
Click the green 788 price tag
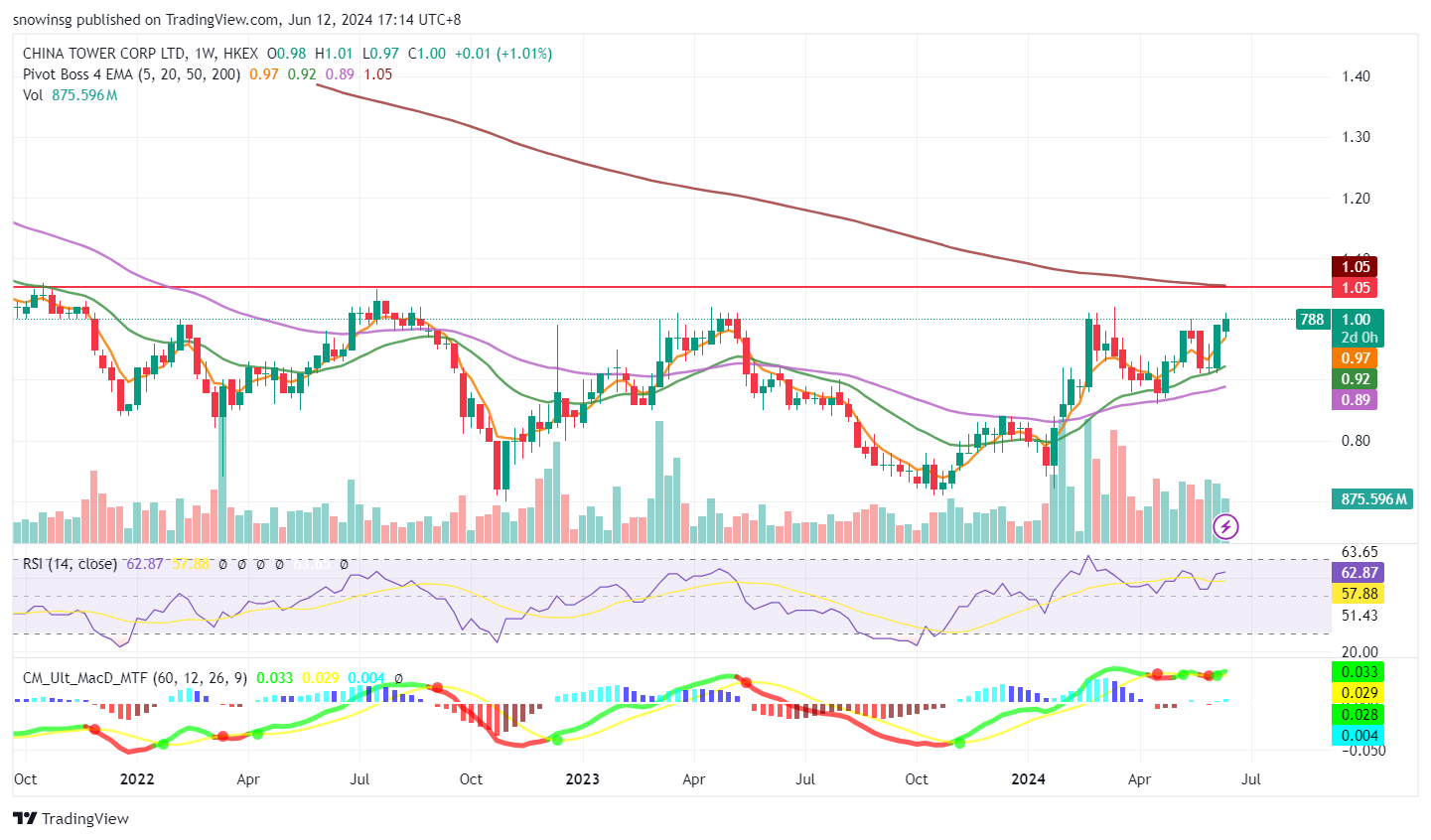click(x=1312, y=320)
